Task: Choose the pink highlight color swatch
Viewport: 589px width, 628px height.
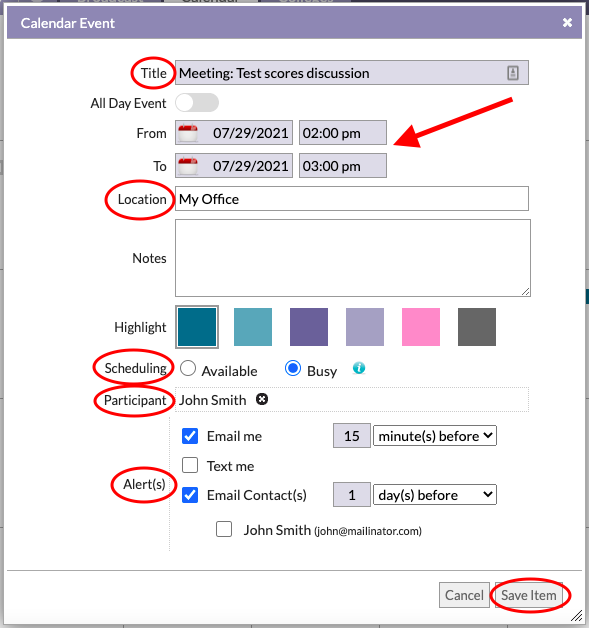Action: pyautogui.click(x=421, y=327)
